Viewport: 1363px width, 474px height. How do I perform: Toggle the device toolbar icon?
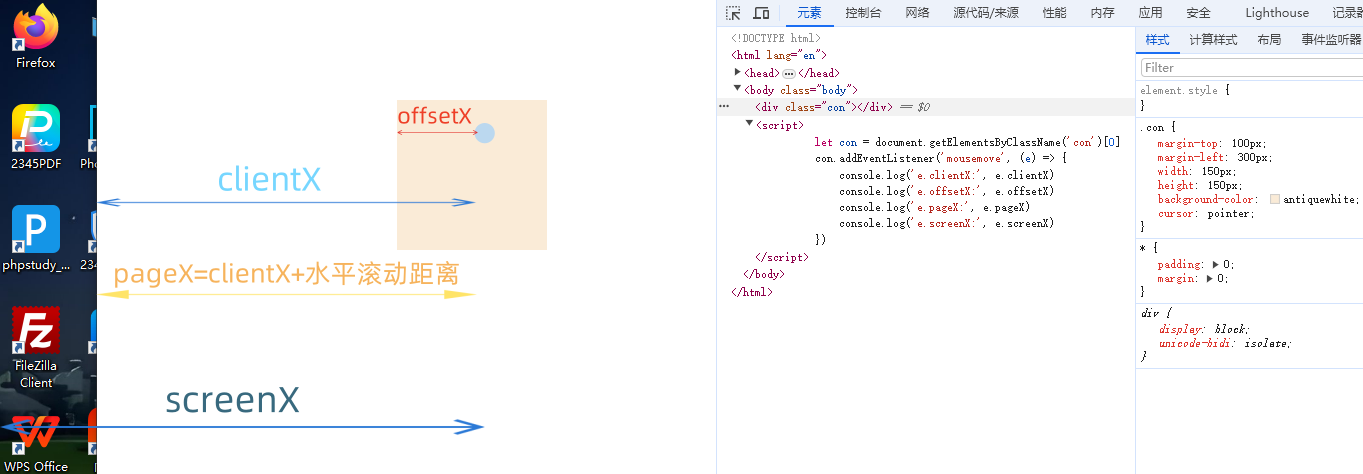[x=761, y=13]
